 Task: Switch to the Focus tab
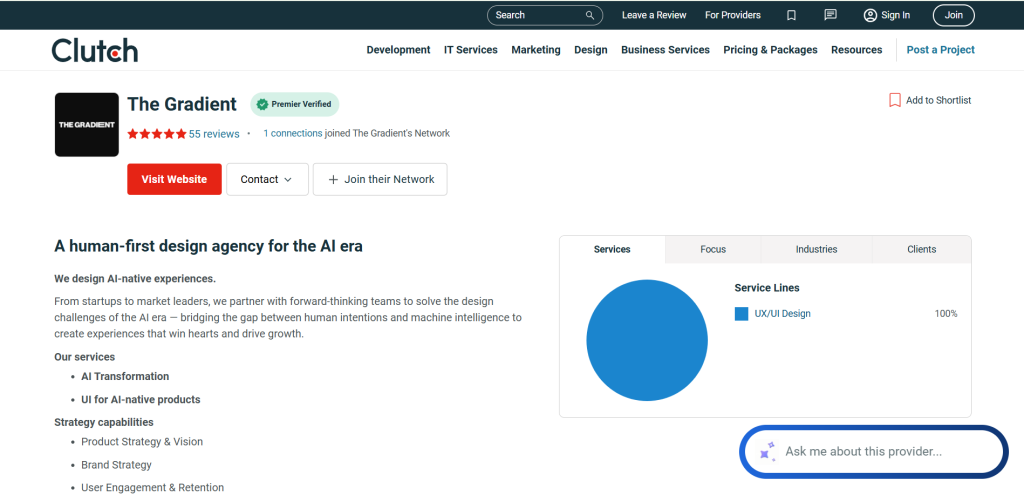click(x=713, y=249)
